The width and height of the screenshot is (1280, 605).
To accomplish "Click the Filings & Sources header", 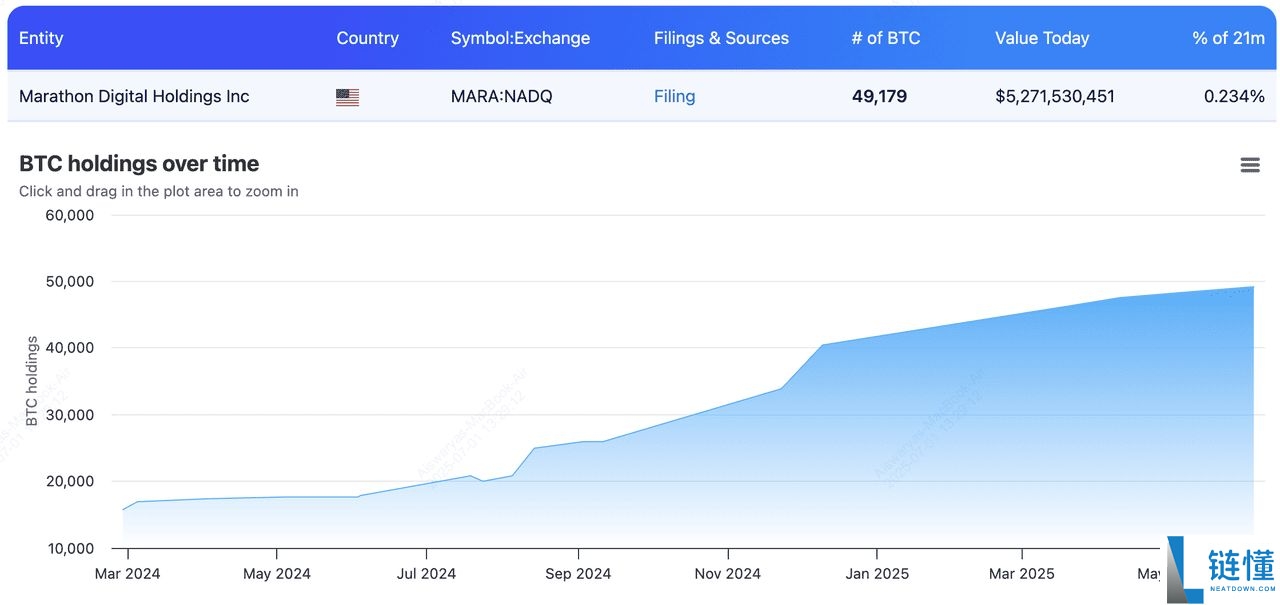I will 721,38.
